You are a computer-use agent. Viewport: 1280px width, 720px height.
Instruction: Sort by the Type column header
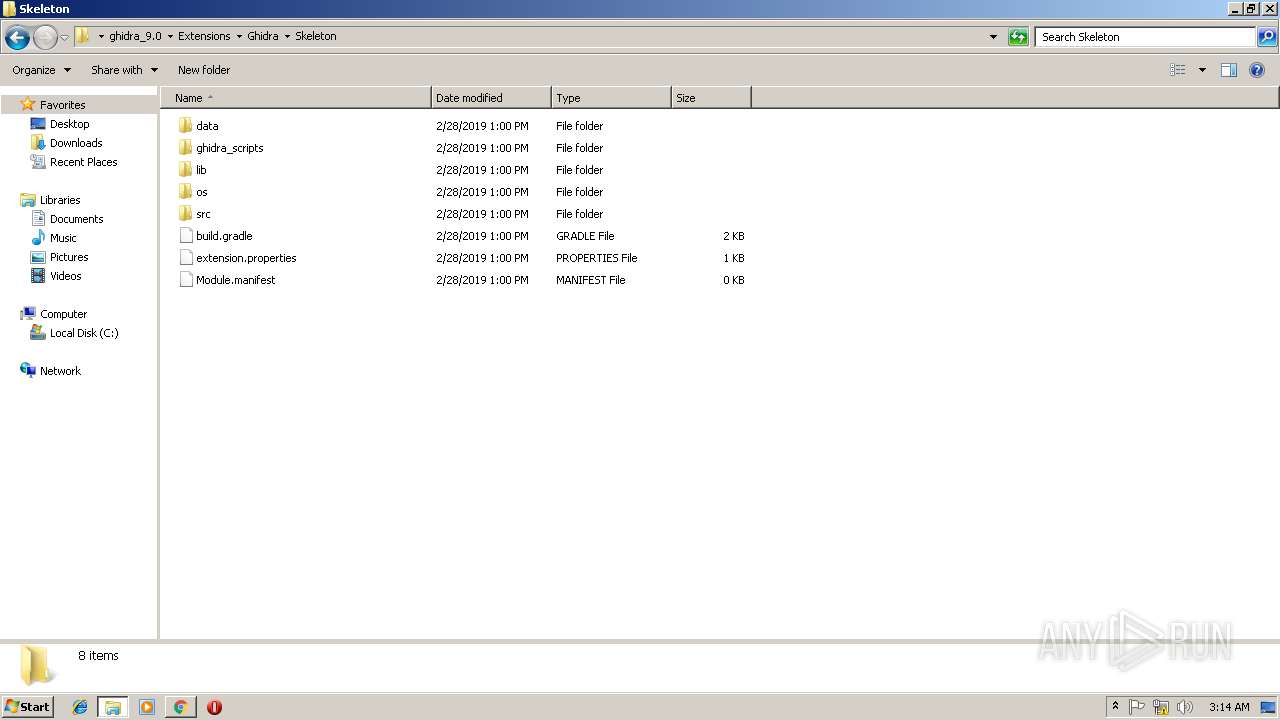point(611,98)
